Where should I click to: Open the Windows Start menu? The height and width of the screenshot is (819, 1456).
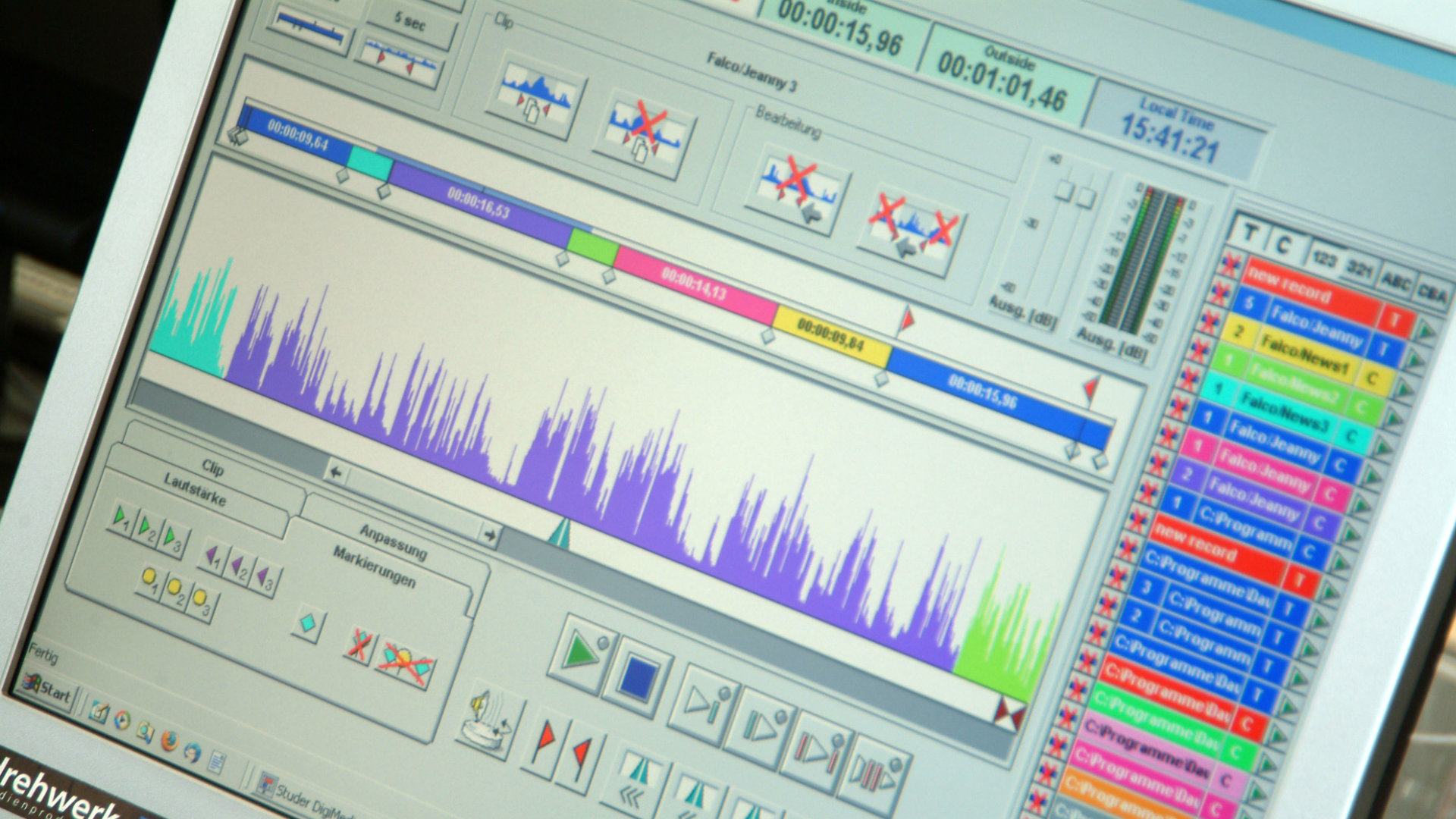coord(47,689)
